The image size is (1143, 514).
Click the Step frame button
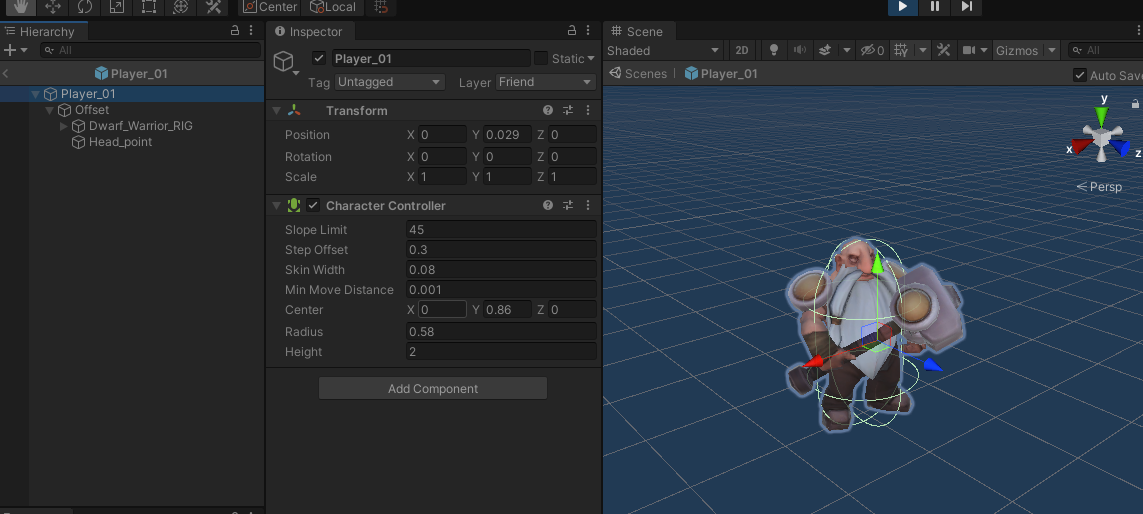pos(967,7)
